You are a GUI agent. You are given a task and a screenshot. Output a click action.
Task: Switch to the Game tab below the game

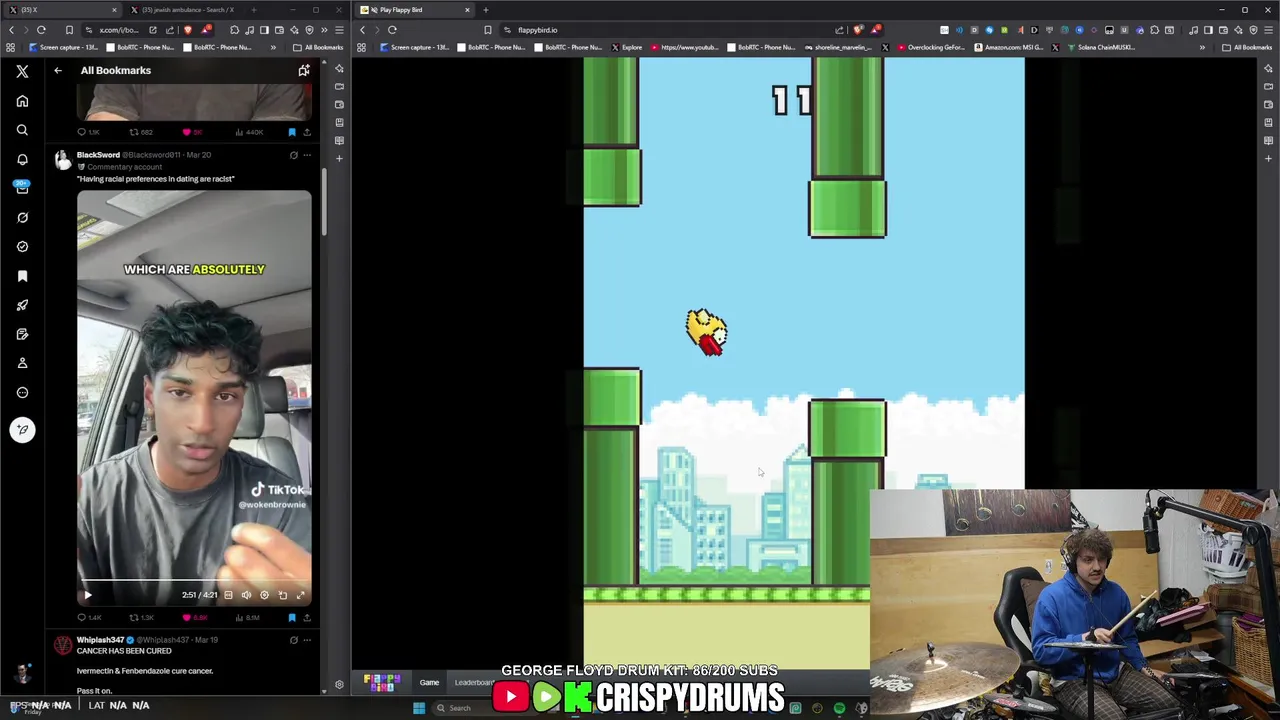pos(429,683)
